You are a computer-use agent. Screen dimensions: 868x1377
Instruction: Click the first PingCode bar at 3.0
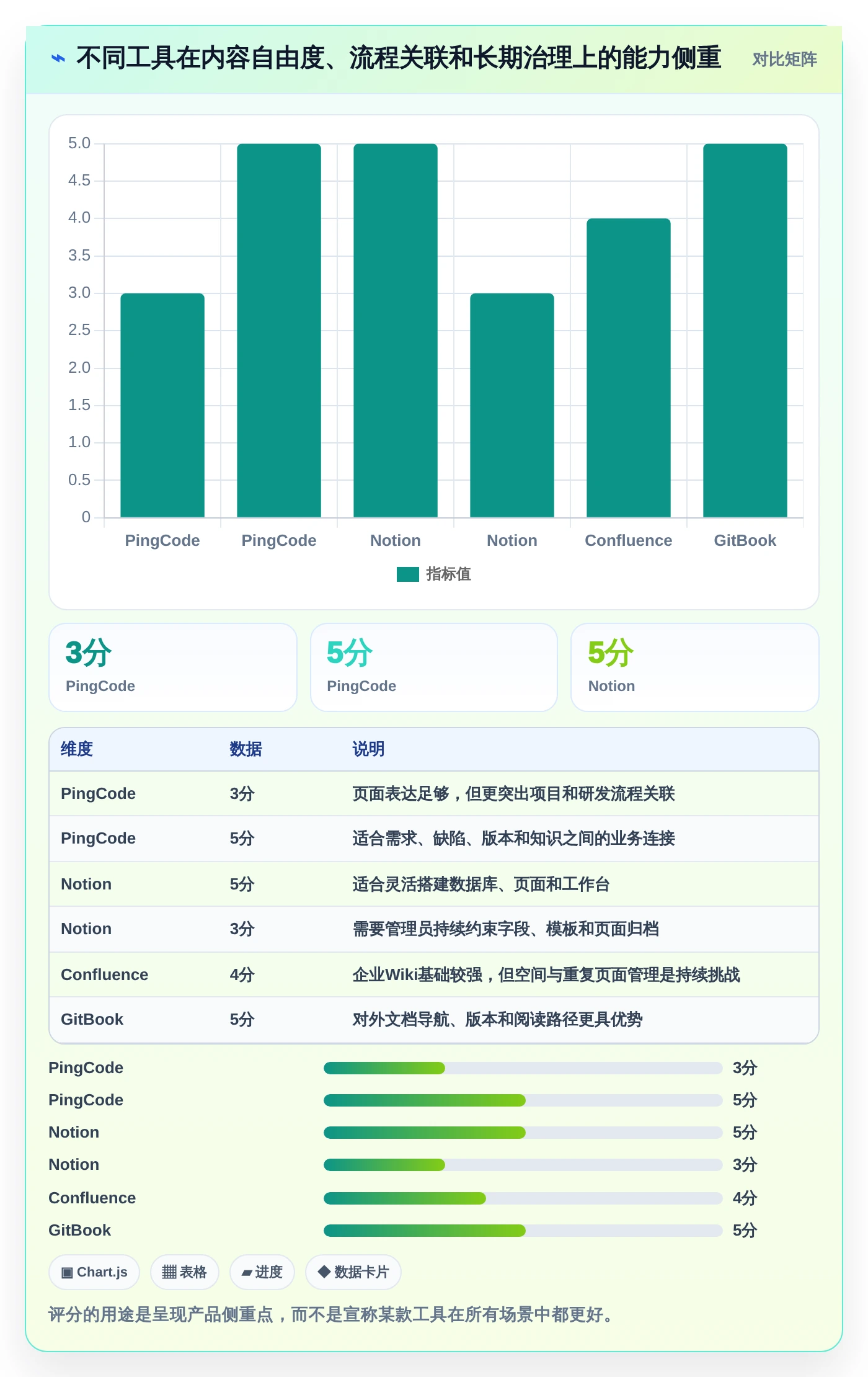coord(162,405)
